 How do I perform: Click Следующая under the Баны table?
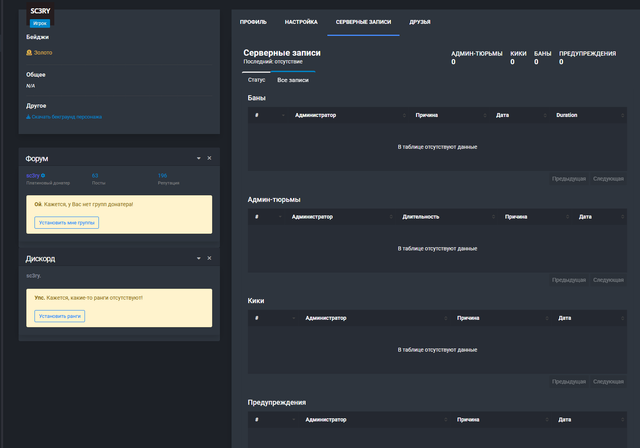point(608,179)
